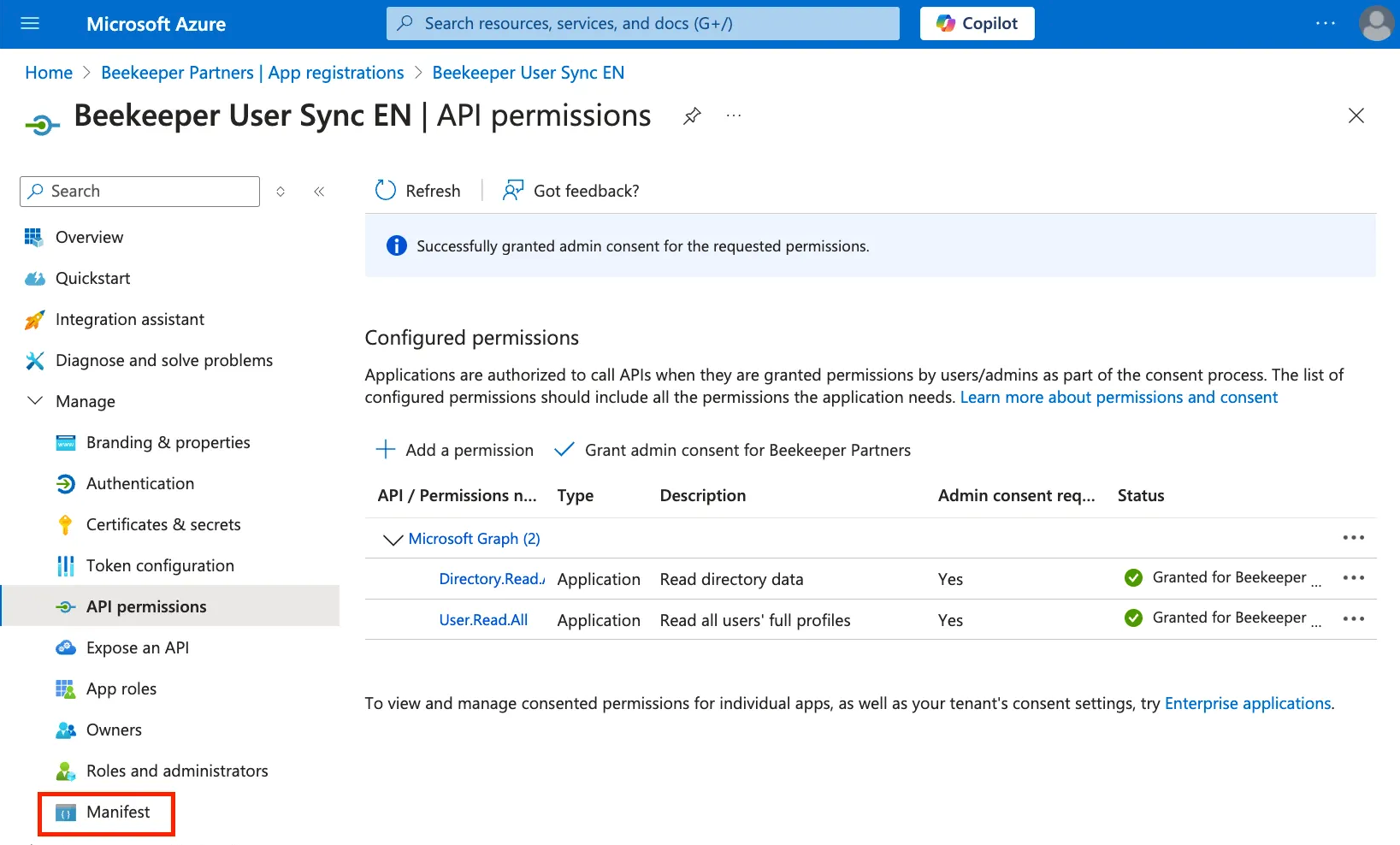Viewport: 1400px width, 845px height.
Task: Click Got feedback?
Action: point(571,191)
